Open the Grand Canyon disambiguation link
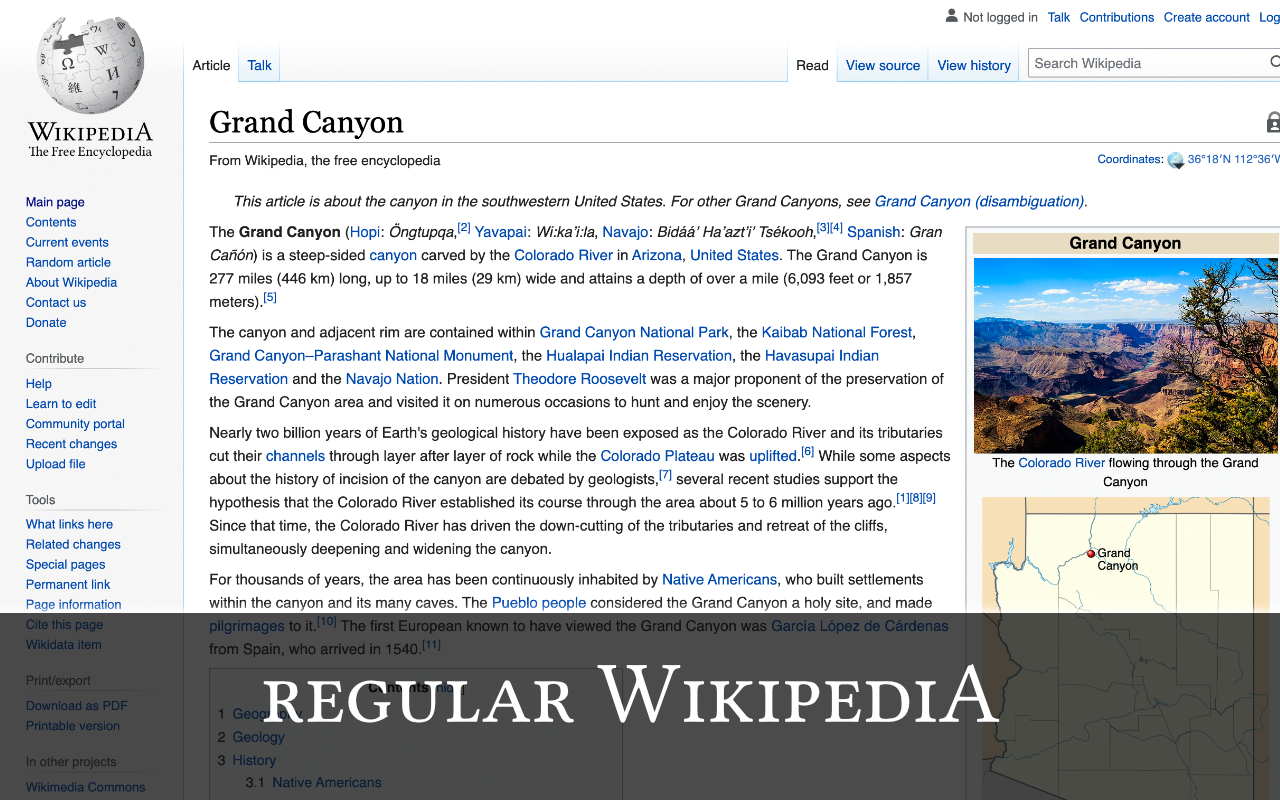This screenshot has width=1280, height=800. [x=977, y=201]
